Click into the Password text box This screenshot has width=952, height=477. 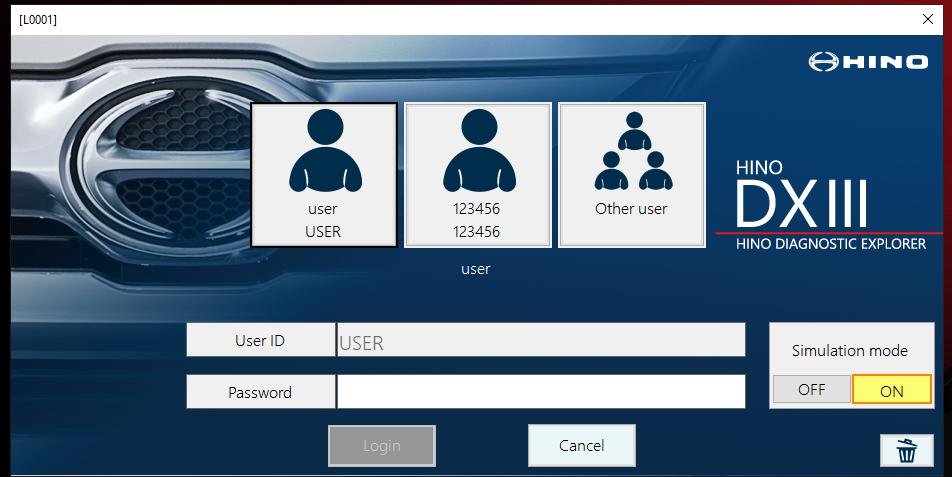pos(540,392)
